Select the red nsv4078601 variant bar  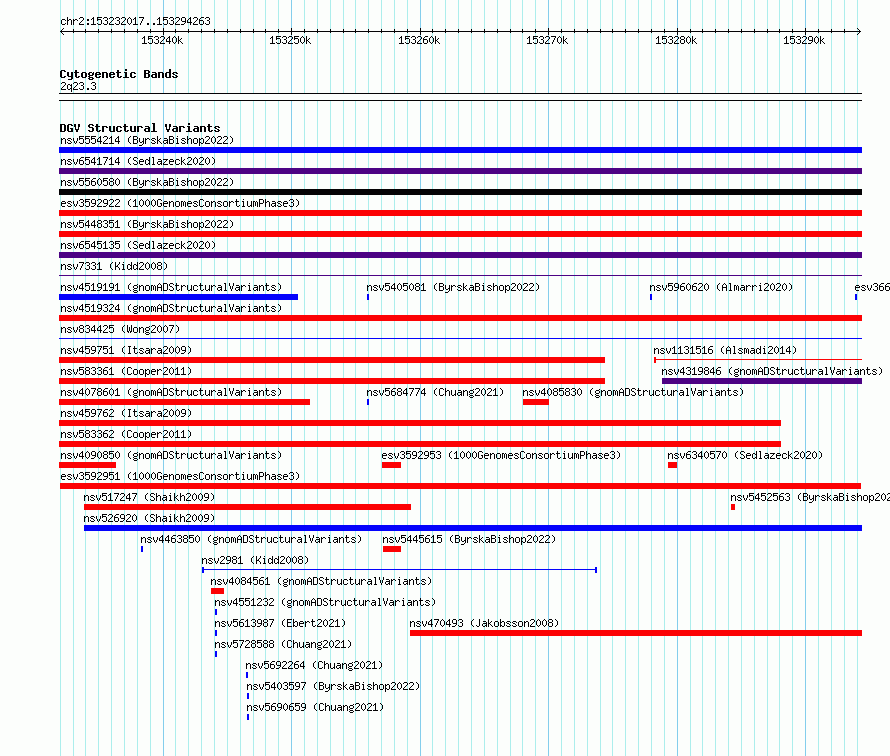click(x=184, y=402)
